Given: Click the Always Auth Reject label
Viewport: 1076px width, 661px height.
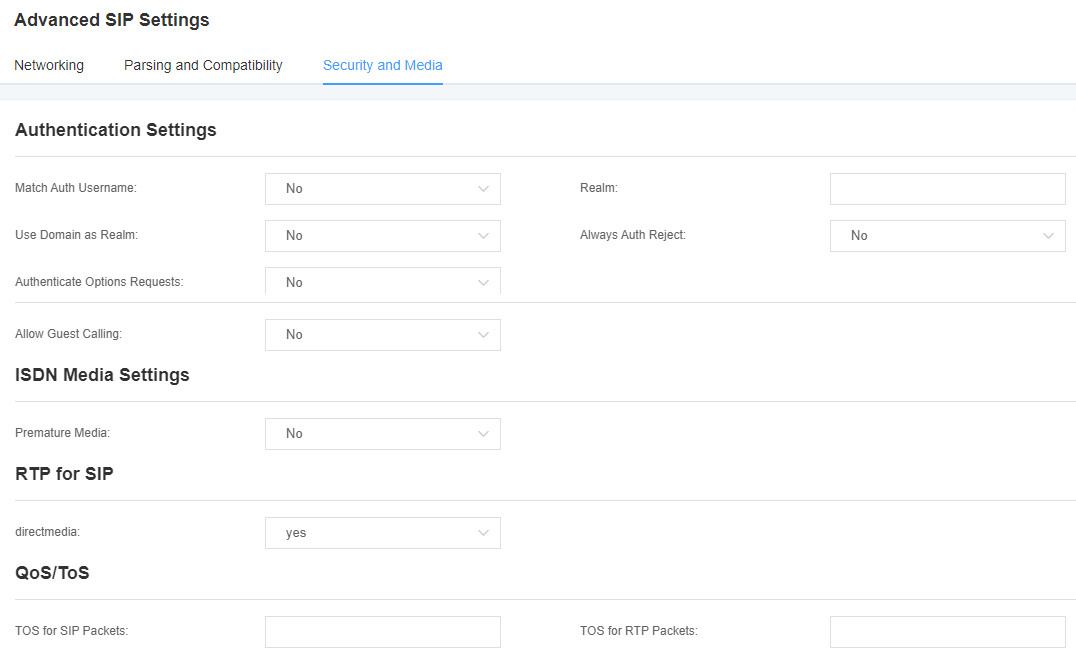Looking at the screenshot, I should (x=633, y=235).
